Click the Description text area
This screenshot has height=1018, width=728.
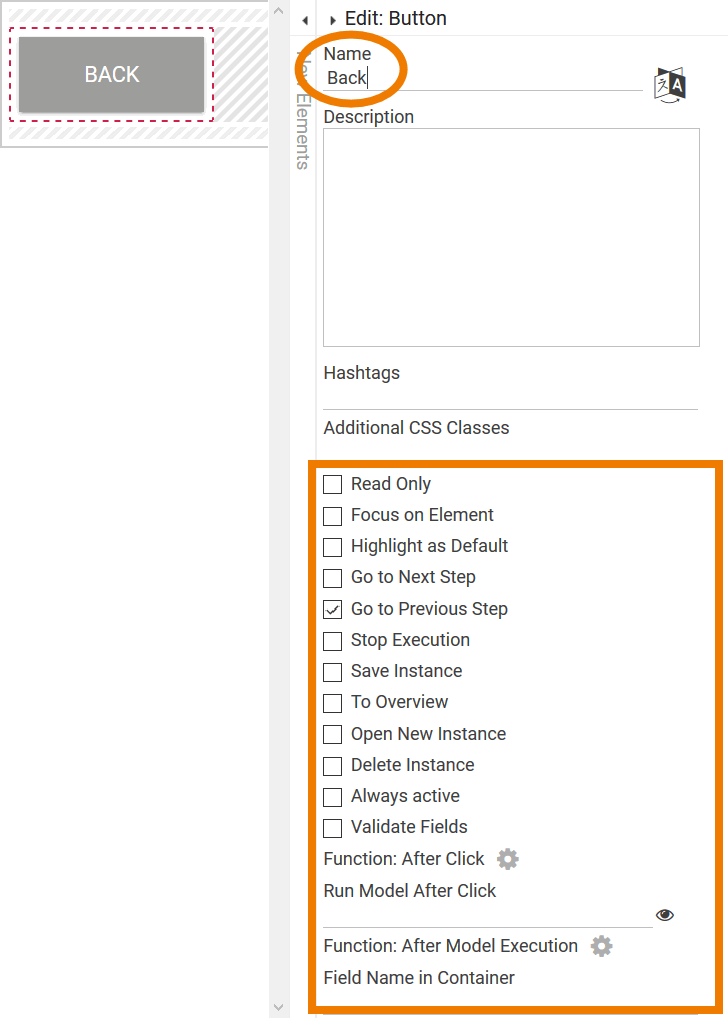pos(510,237)
